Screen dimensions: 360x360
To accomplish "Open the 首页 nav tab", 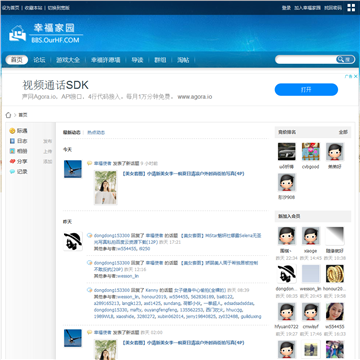I will point(17,60).
